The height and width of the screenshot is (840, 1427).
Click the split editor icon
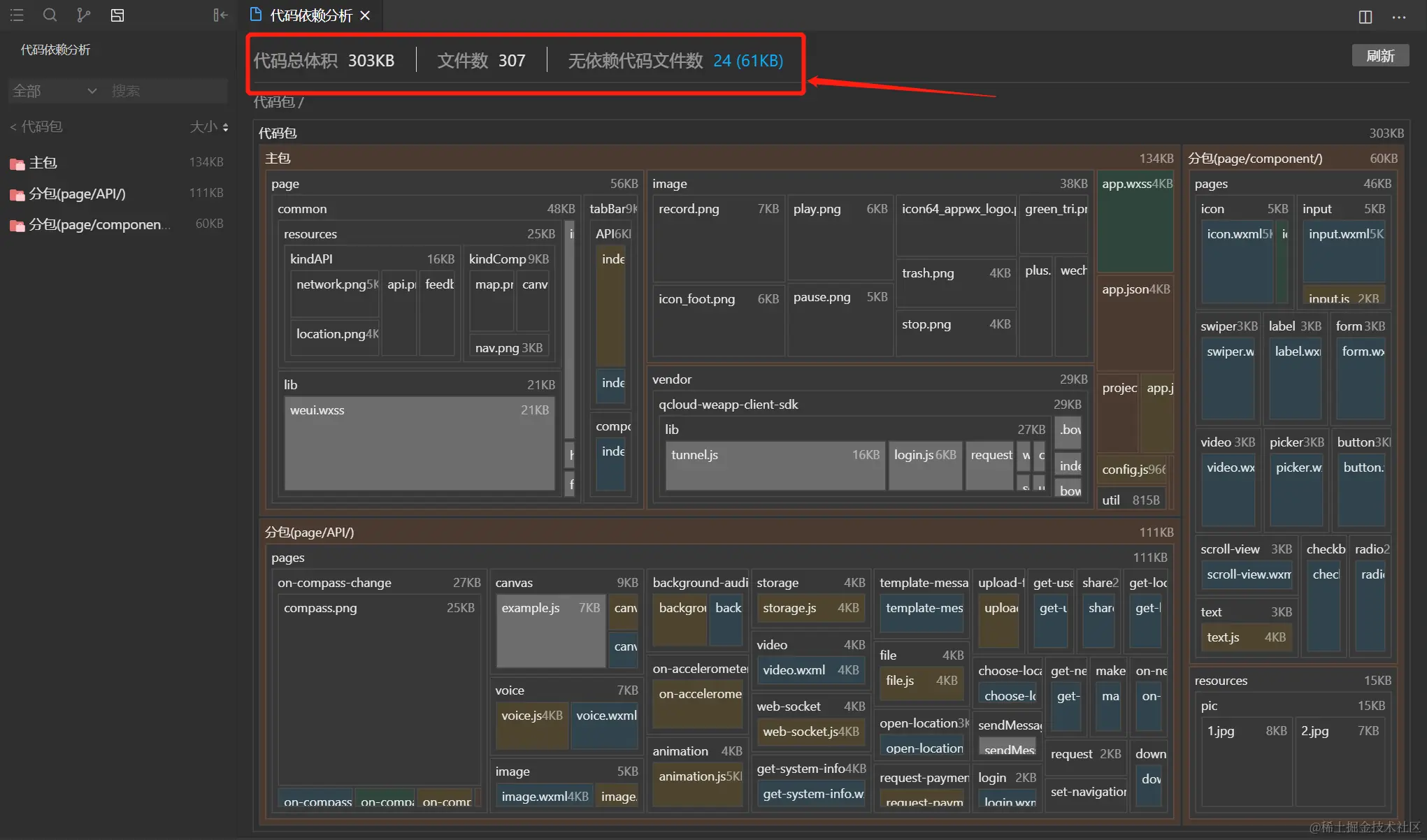[1365, 17]
